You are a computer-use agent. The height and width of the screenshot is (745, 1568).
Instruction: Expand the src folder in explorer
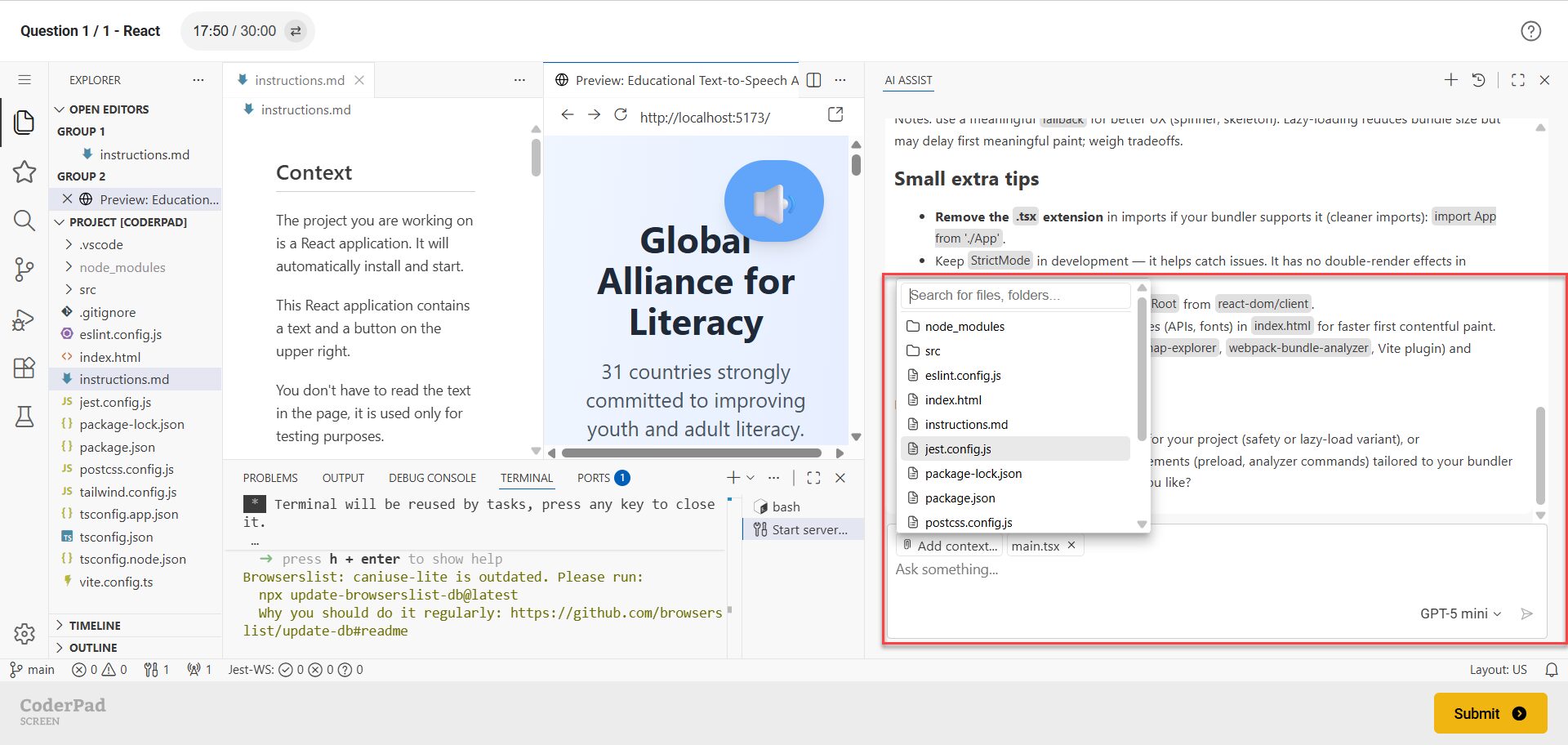click(87, 289)
